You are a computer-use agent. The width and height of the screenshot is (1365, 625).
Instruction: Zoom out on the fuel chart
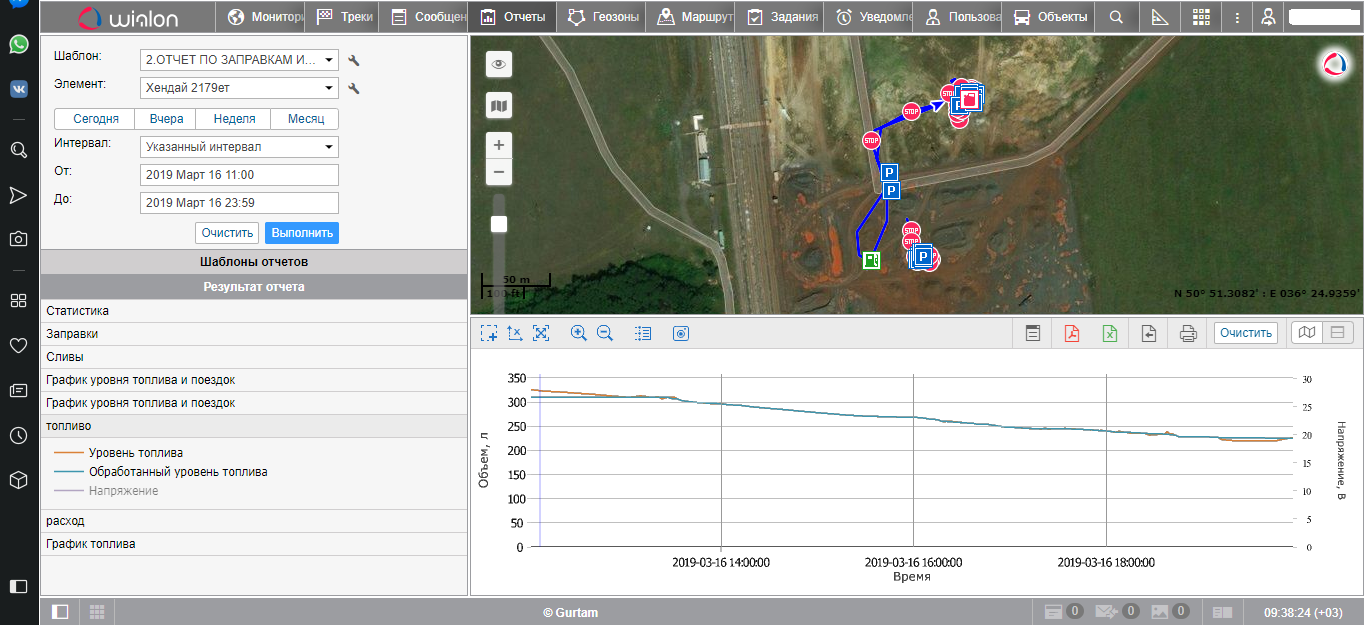[x=605, y=333]
